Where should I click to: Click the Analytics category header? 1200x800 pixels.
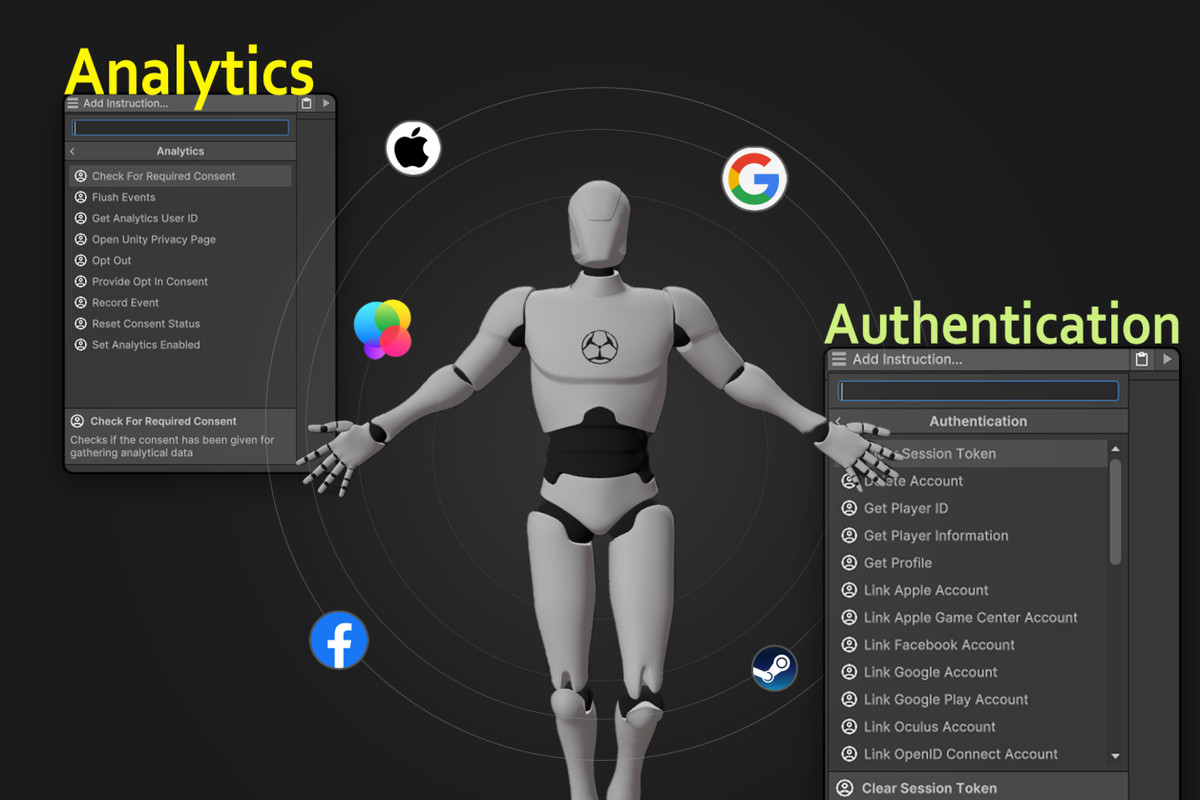[181, 151]
